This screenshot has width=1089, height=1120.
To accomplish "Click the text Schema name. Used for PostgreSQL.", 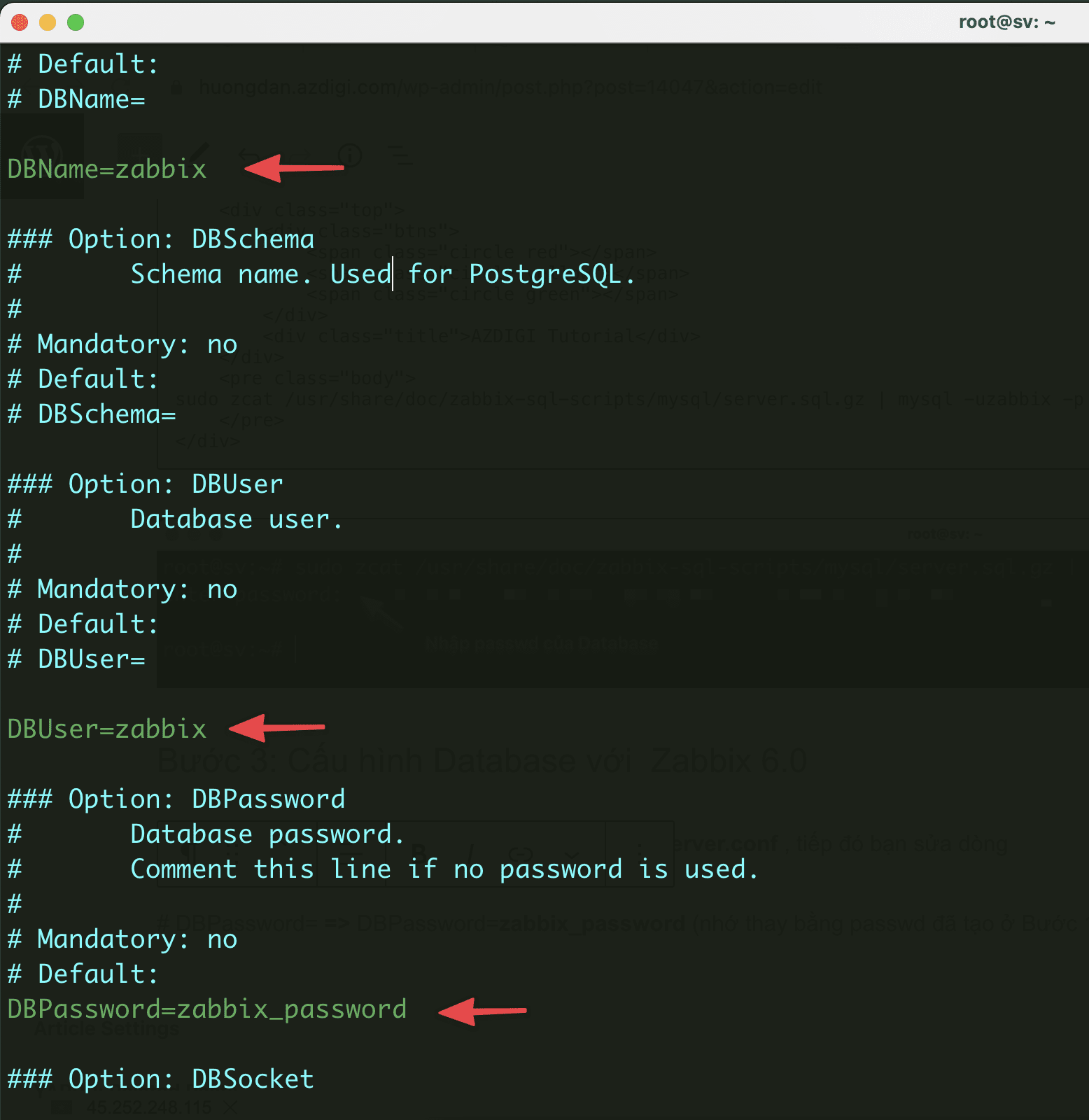I will [x=383, y=274].
